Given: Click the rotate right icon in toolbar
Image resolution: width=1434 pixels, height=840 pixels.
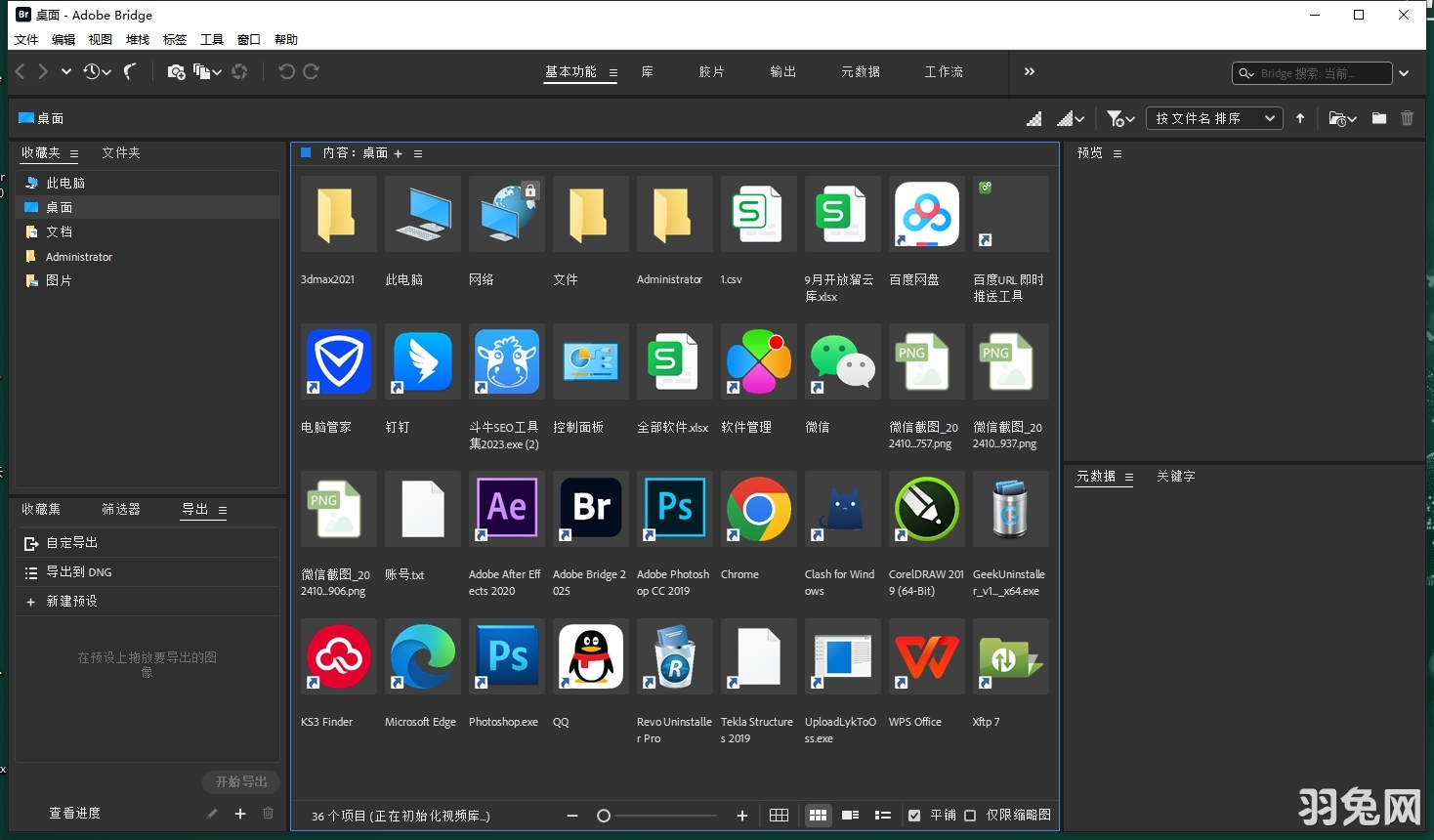Looking at the screenshot, I should pyautogui.click(x=311, y=71).
